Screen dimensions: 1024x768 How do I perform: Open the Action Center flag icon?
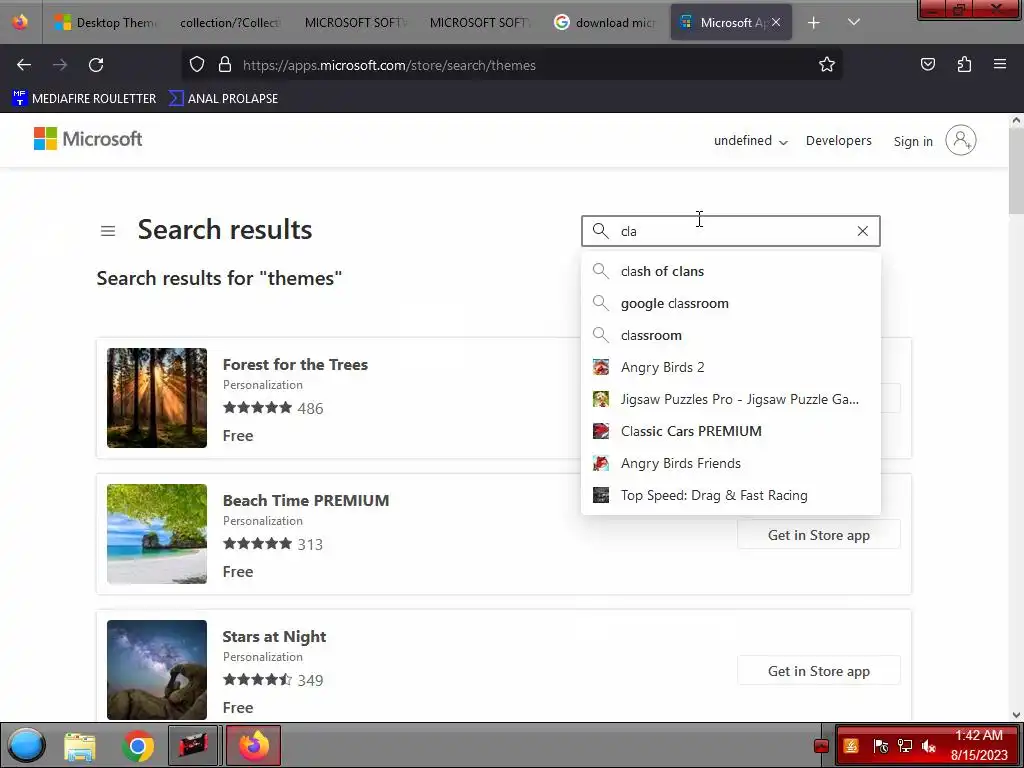(x=880, y=746)
